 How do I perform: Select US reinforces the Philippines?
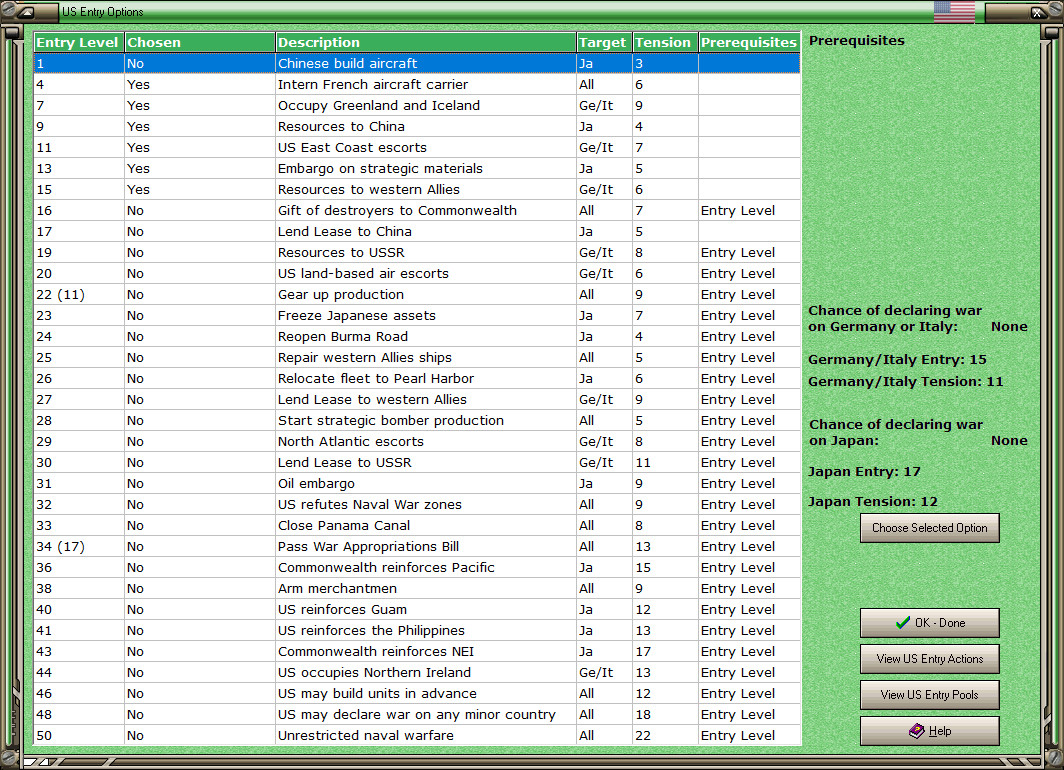(417, 631)
